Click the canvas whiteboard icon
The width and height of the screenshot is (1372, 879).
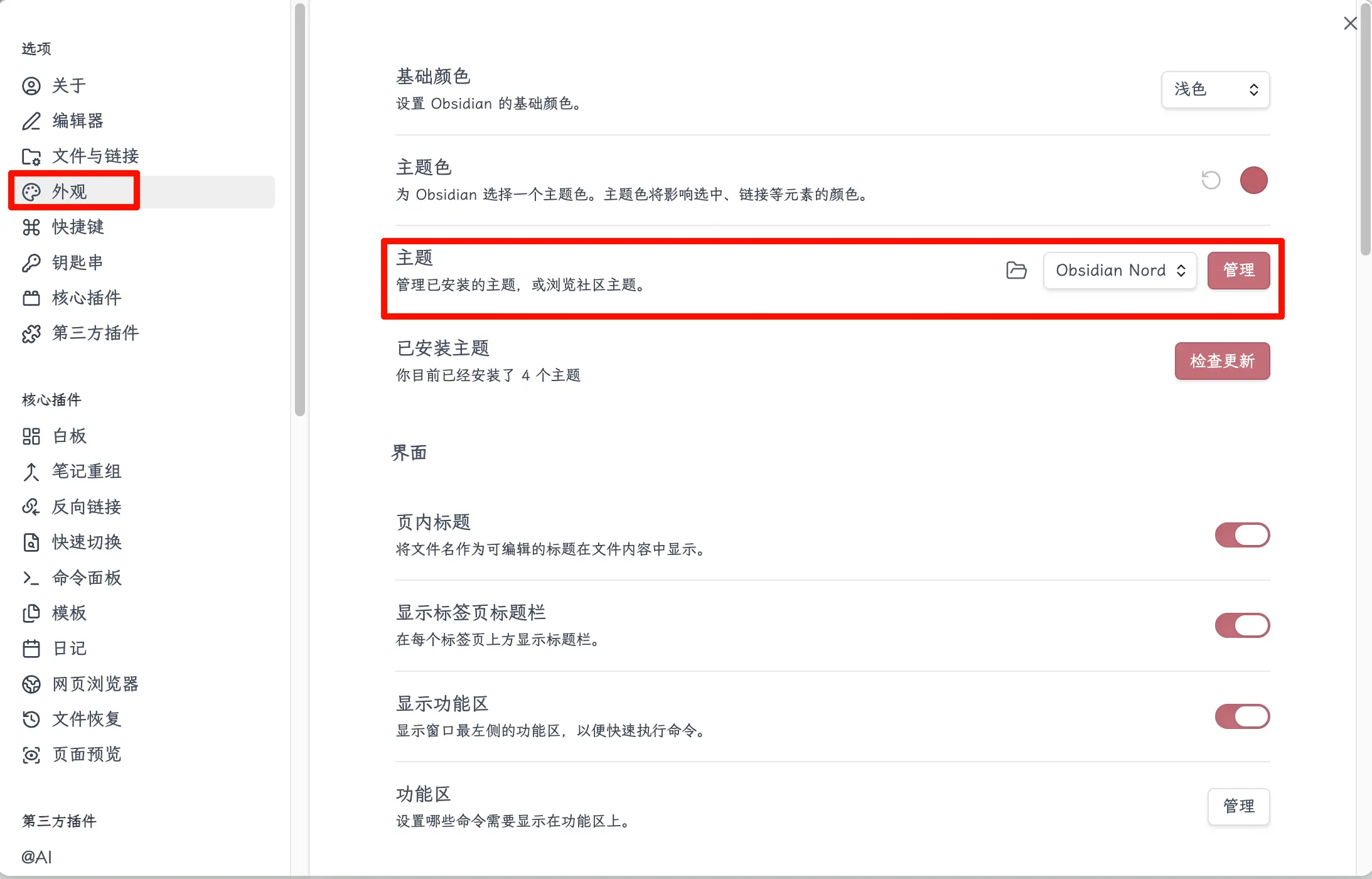(x=31, y=436)
